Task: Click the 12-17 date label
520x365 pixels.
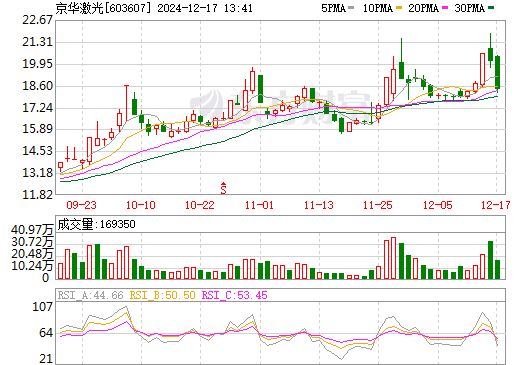Action: coord(496,205)
